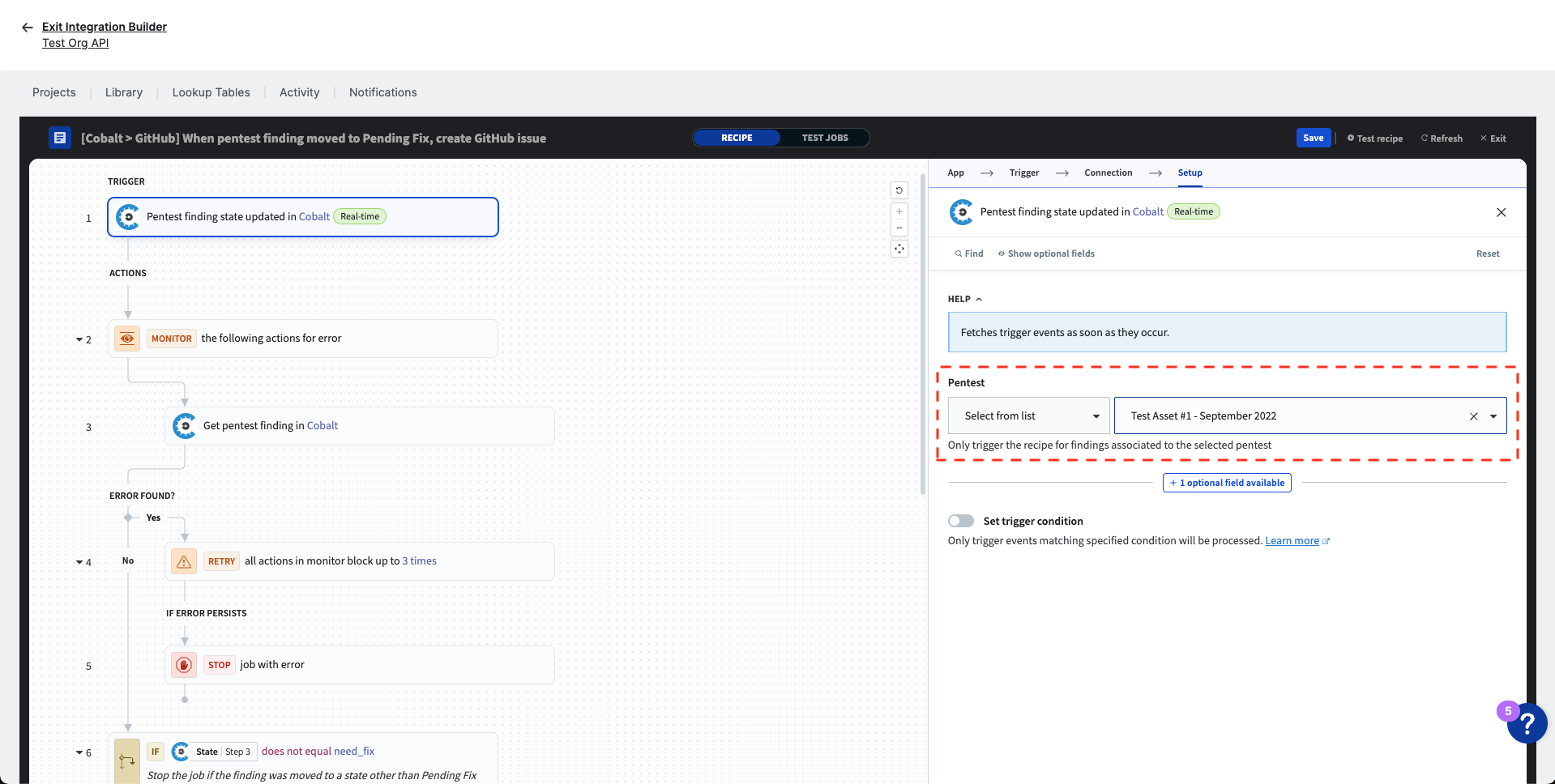Screen dimensions: 1555x784
Task: Click Exit Integration Builder link
Action: tap(105, 27)
